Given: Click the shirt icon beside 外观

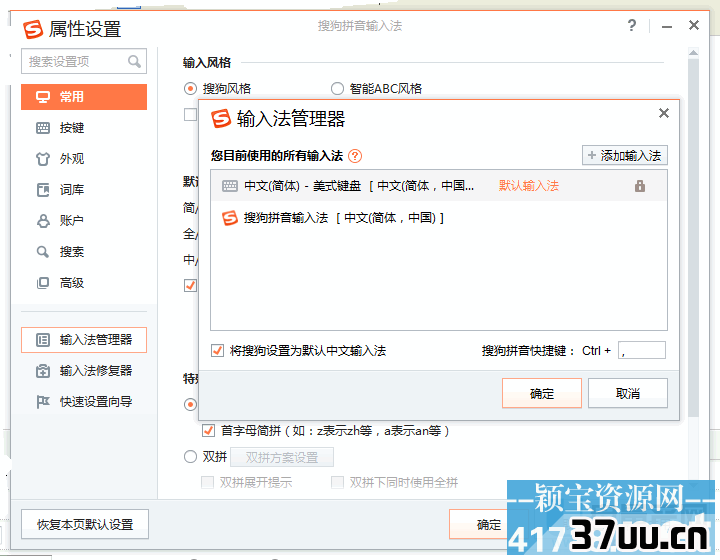Looking at the screenshot, I should [43, 159].
